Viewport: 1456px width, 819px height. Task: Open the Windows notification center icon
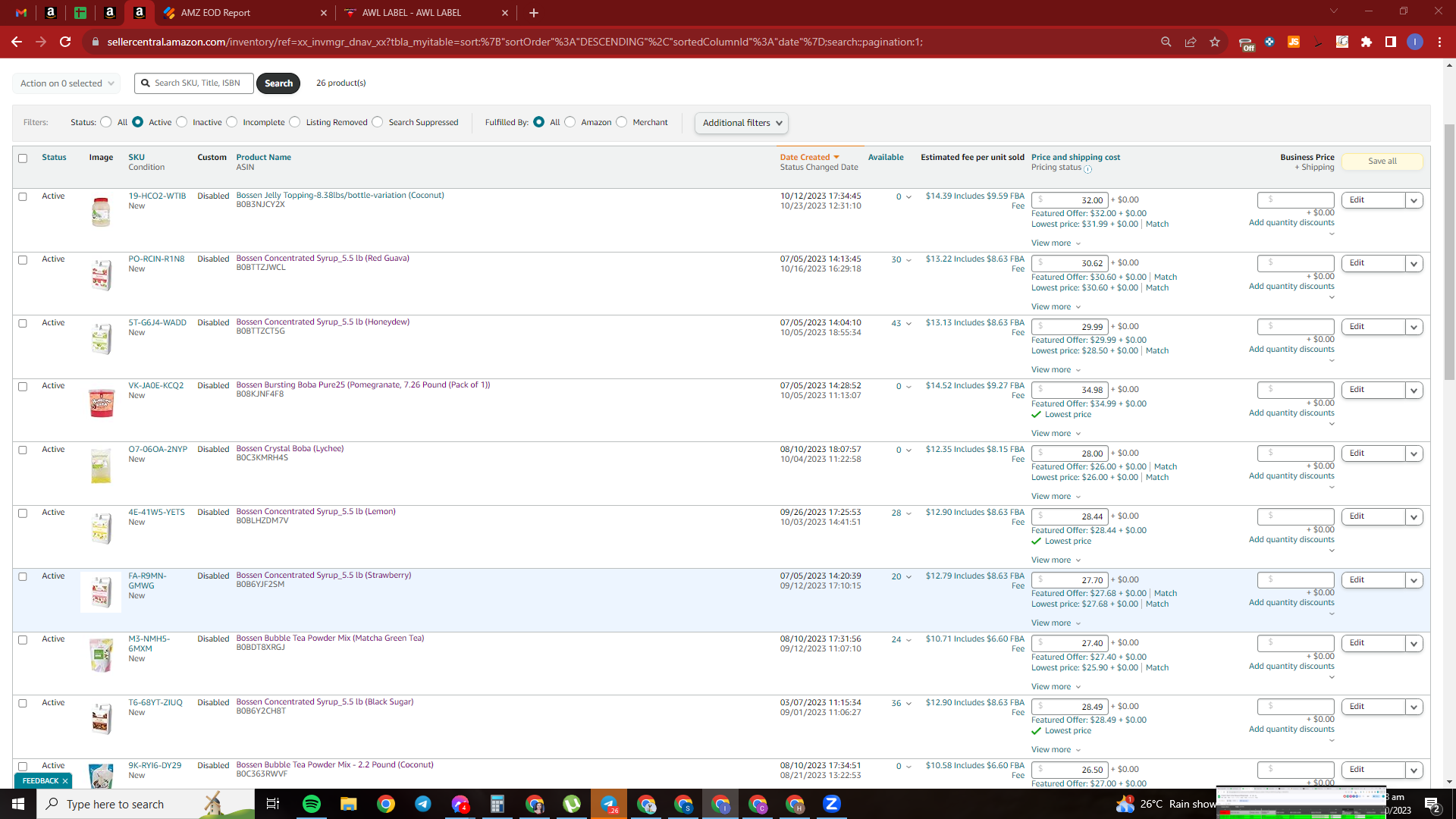click(1432, 804)
